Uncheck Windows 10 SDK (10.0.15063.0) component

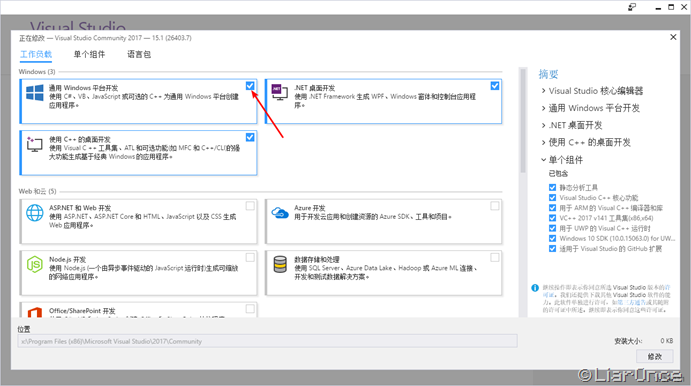coord(552,238)
